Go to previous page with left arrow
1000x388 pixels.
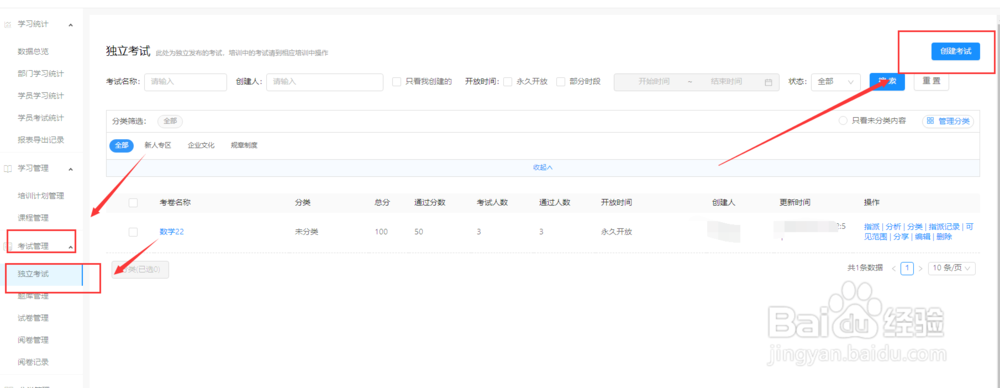click(895, 269)
